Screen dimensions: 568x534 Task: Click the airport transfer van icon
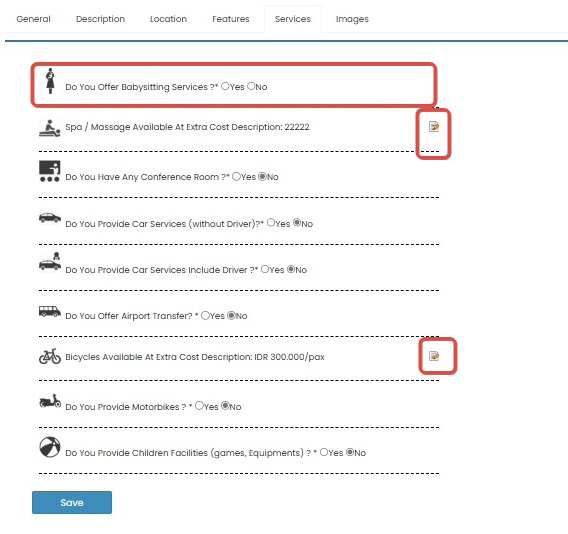point(50,312)
